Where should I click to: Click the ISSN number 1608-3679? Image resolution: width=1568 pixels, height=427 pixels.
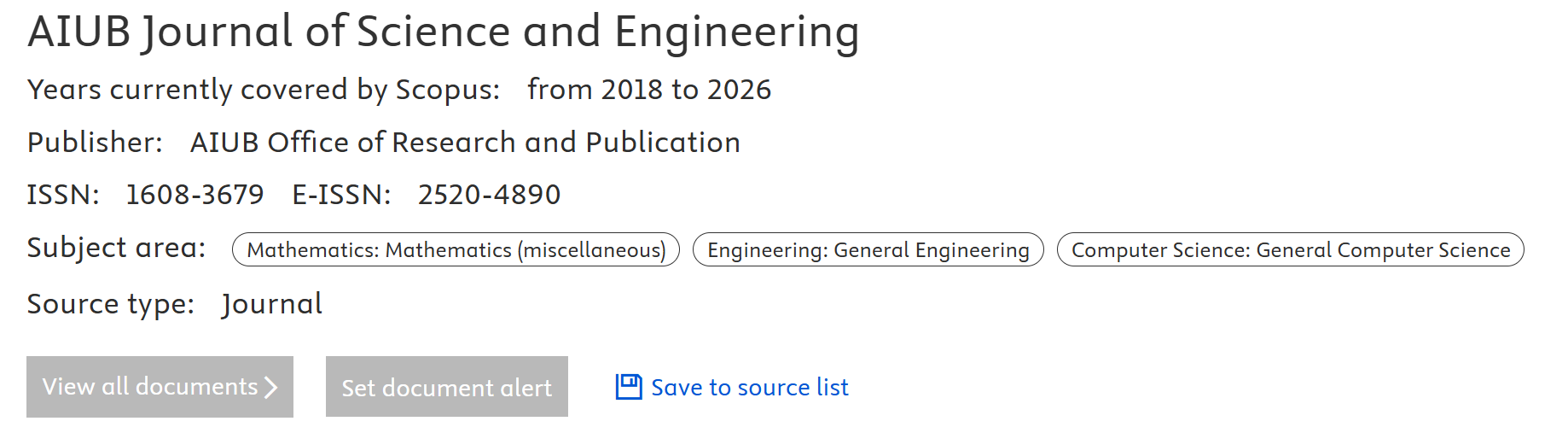[195, 195]
